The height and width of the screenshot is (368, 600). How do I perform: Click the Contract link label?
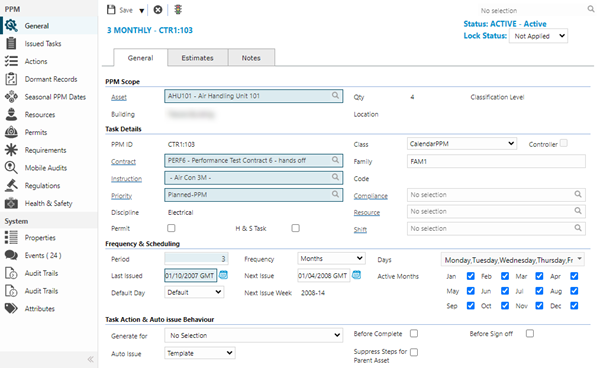pyautogui.click(x=123, y=161)
